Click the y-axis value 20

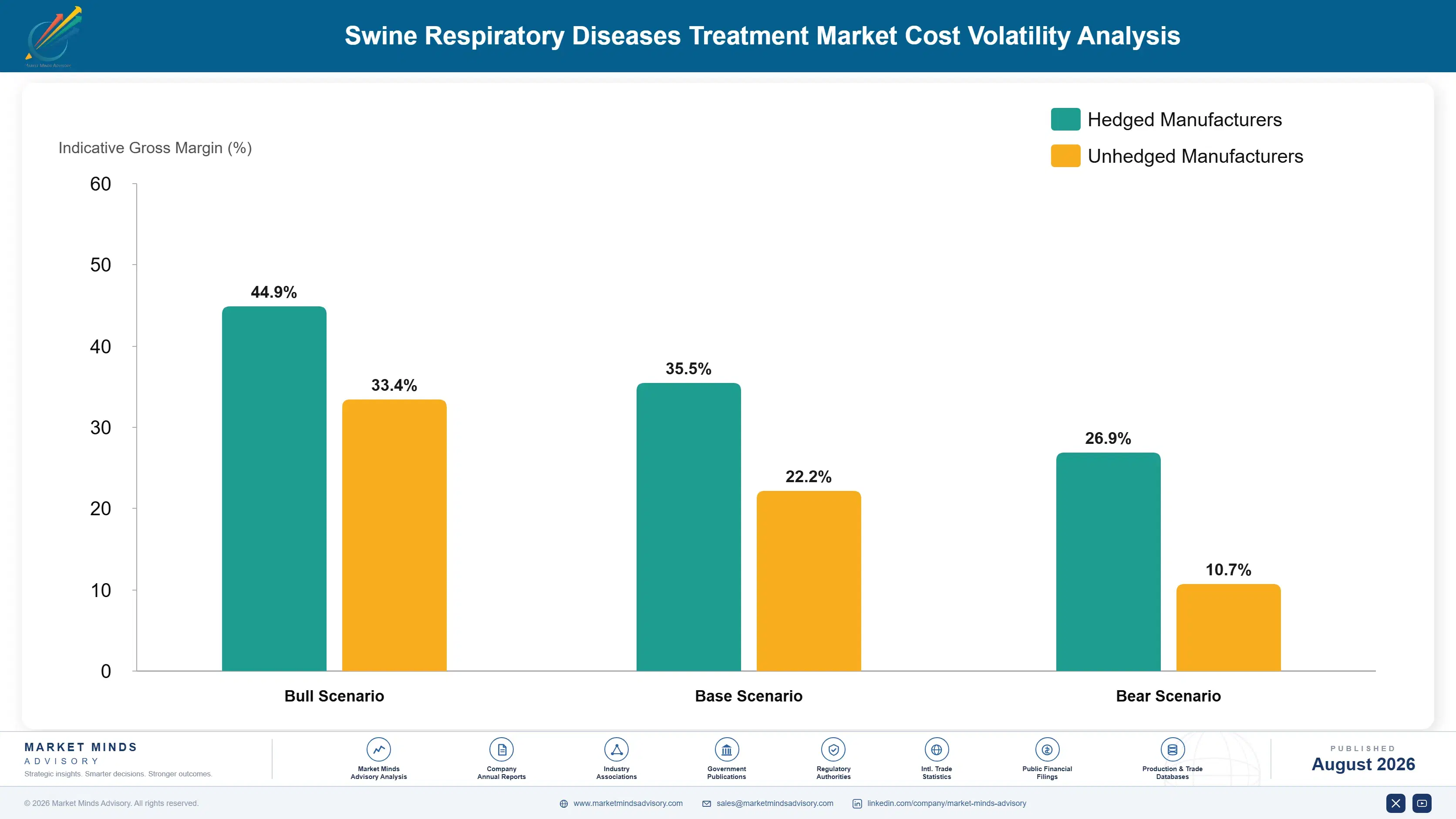(x=101, y=509)
